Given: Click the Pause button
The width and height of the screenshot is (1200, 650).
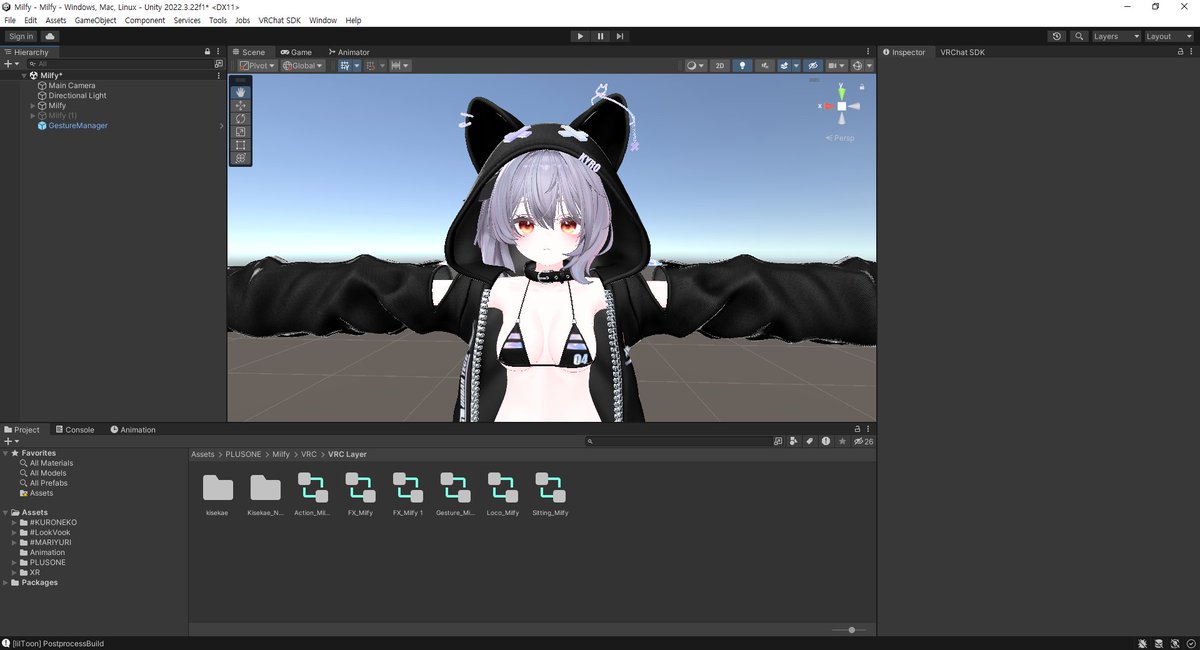Looking at the screenshot, I should pos(600,36).
